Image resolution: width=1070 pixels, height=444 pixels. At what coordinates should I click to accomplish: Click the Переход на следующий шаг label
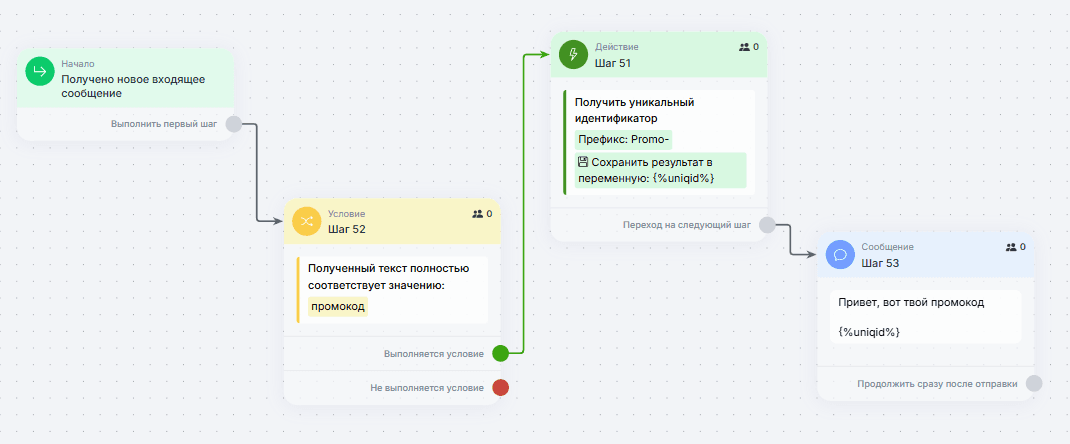pyautogui.click(x=686, y=224)
